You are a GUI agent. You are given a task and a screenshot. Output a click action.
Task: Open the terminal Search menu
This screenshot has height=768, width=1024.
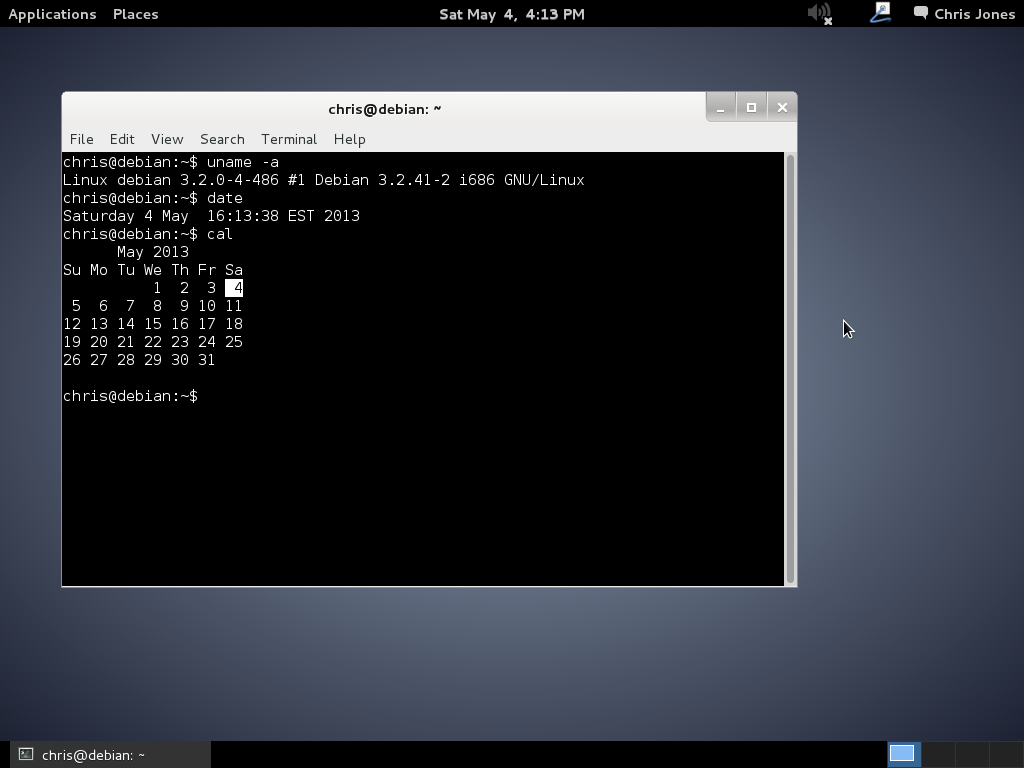pos(222,139)
